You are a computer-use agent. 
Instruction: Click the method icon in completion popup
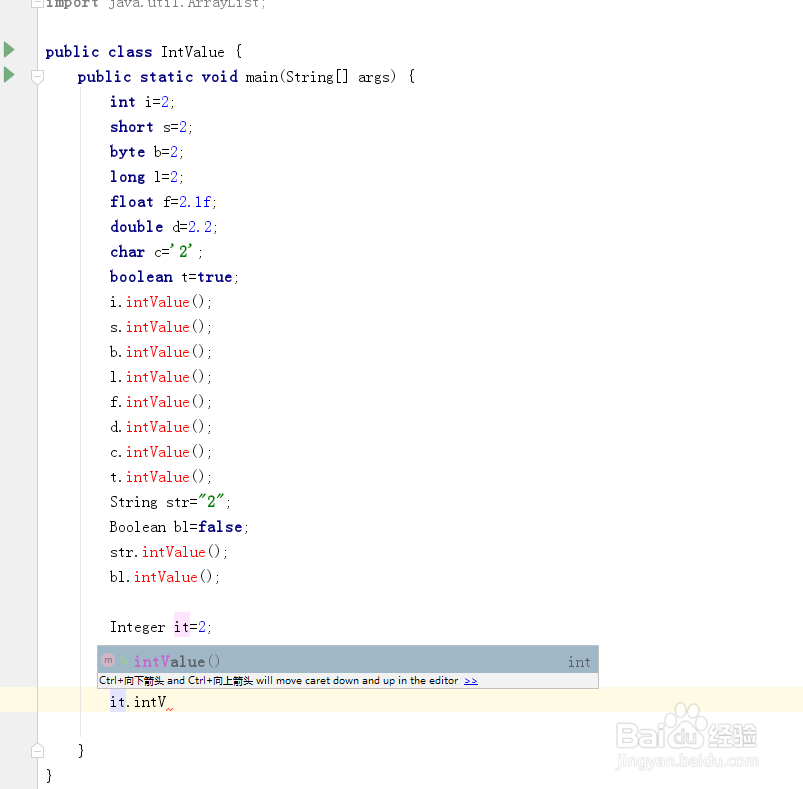tap(108, 660)
